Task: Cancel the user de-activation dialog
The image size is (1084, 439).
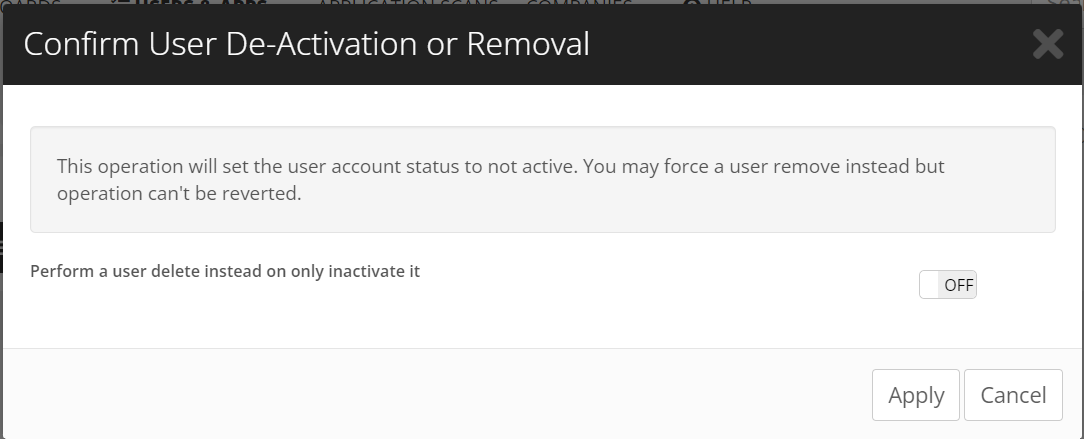Action: (x=1013, y=395)
